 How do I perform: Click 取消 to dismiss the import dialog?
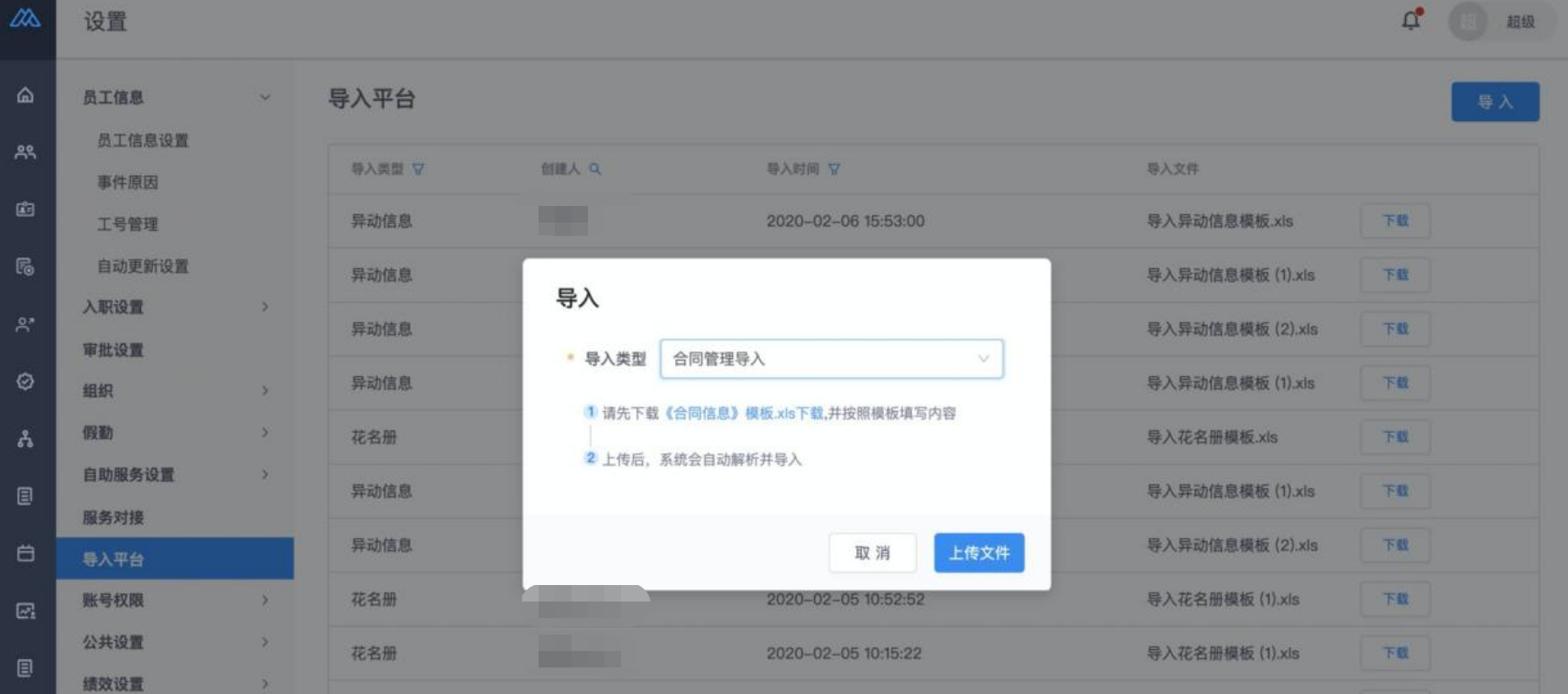coord(872,553)
